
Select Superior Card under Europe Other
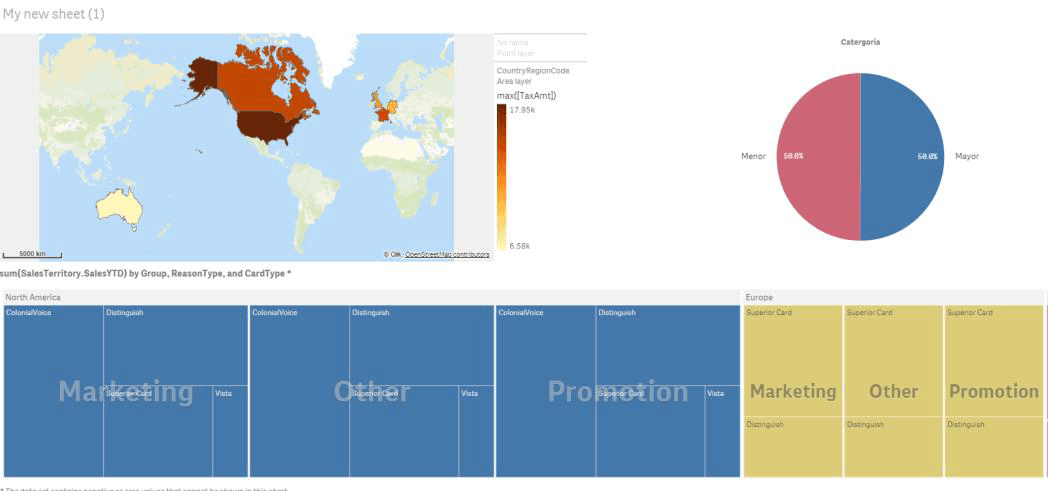[x=894, y=361]
